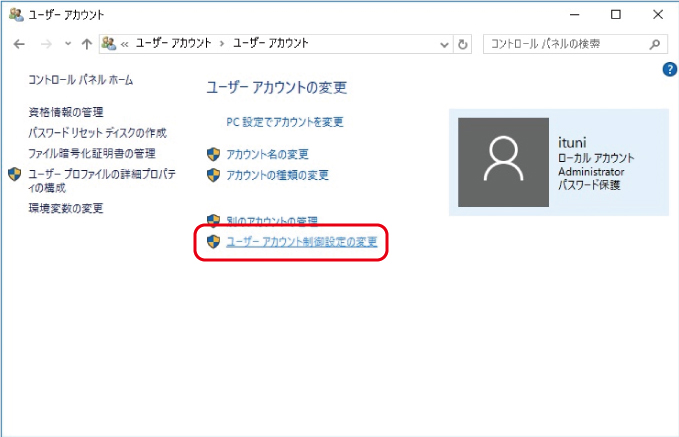
Task: Click PC 設定でアカウントを変更
Action: click(x=285, y=123)
